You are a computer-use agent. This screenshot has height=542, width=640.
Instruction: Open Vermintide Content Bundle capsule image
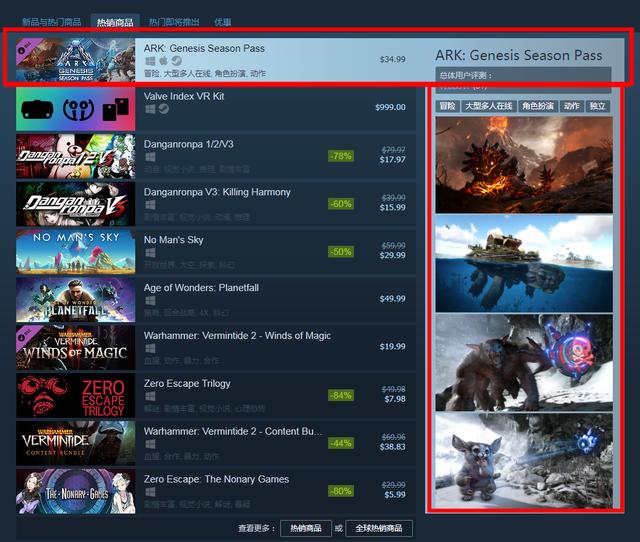click(x=76, y=444)
